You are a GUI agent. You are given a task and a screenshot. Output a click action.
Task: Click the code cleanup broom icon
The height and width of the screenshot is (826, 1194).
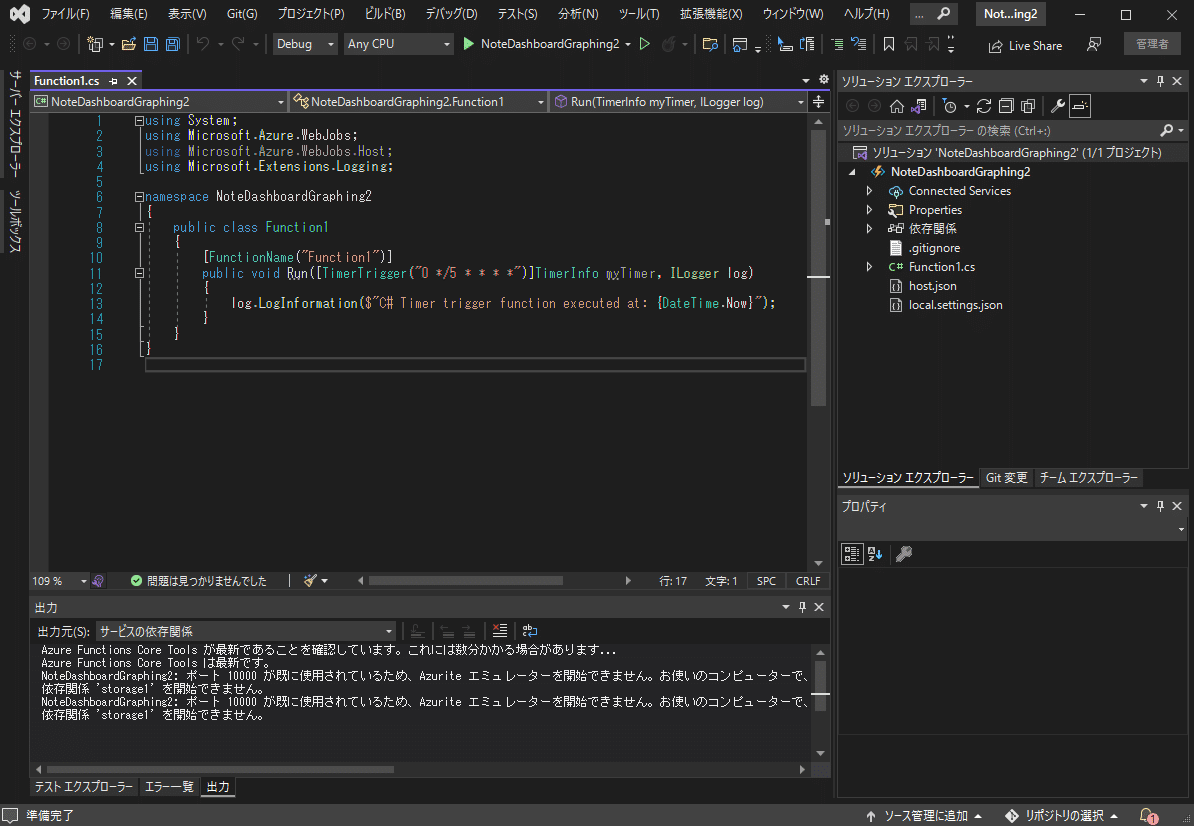(310, 581)
